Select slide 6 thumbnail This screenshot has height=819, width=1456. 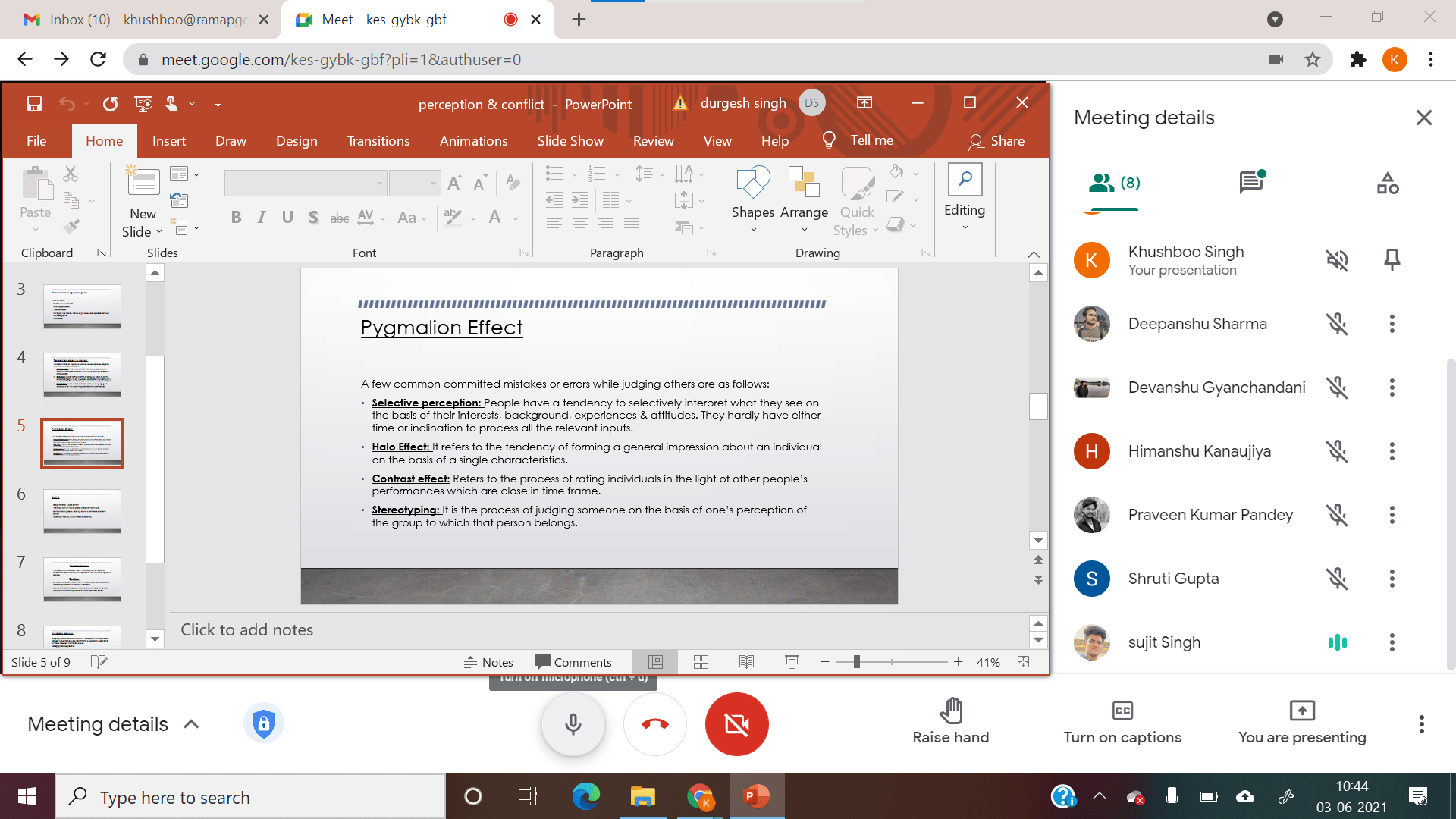[82, 510]
